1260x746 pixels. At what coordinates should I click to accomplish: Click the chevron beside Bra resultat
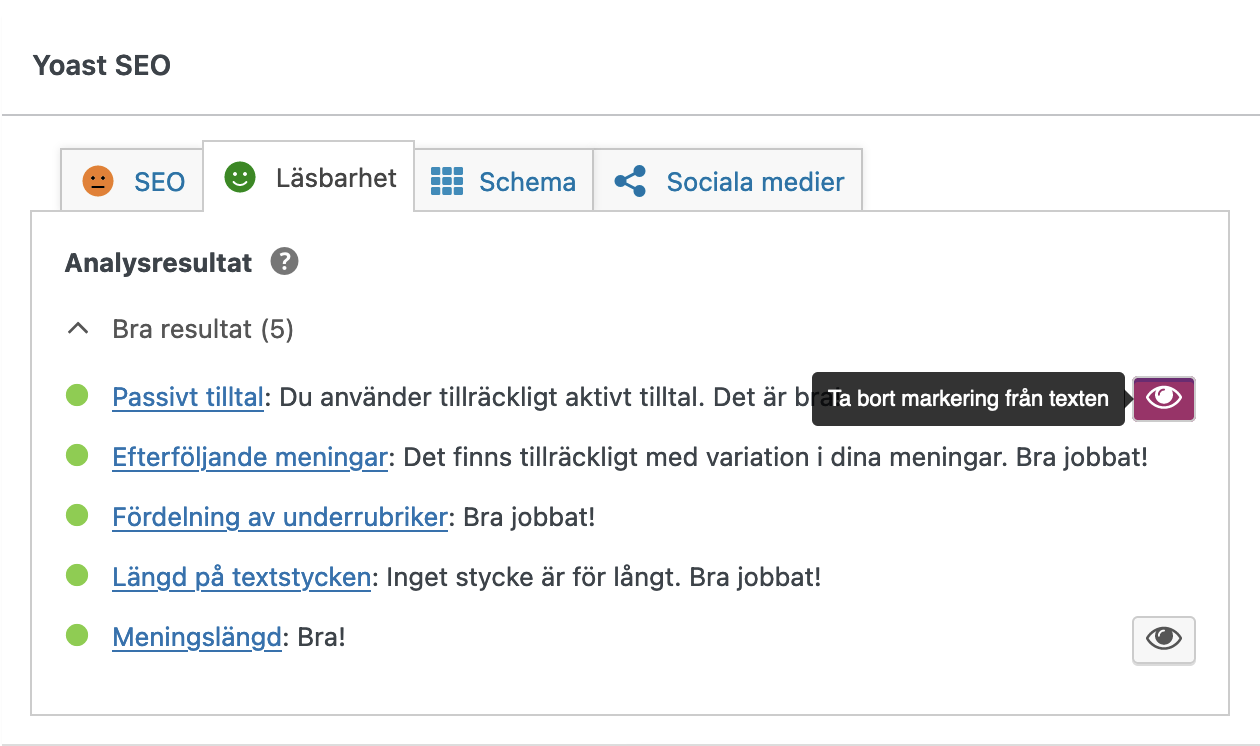pyautogui.click(x=78, y=328)
